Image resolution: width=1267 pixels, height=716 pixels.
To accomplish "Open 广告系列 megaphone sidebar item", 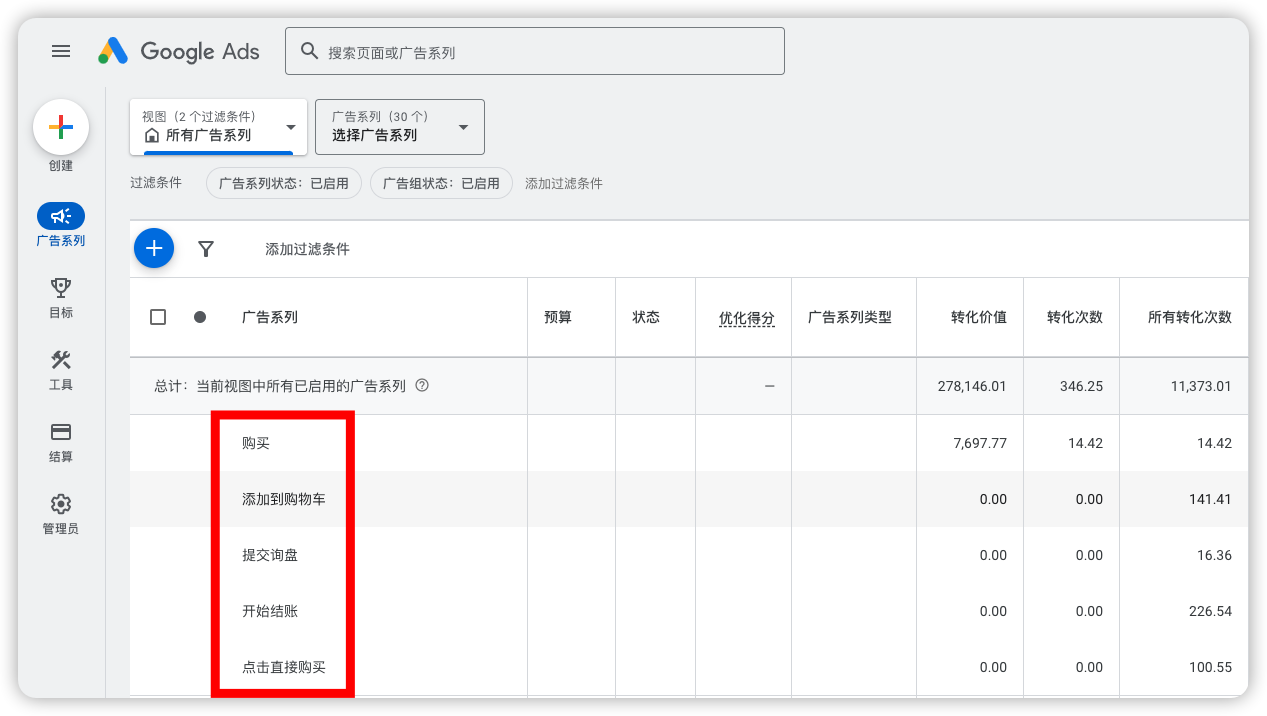I will coord(61,216).
